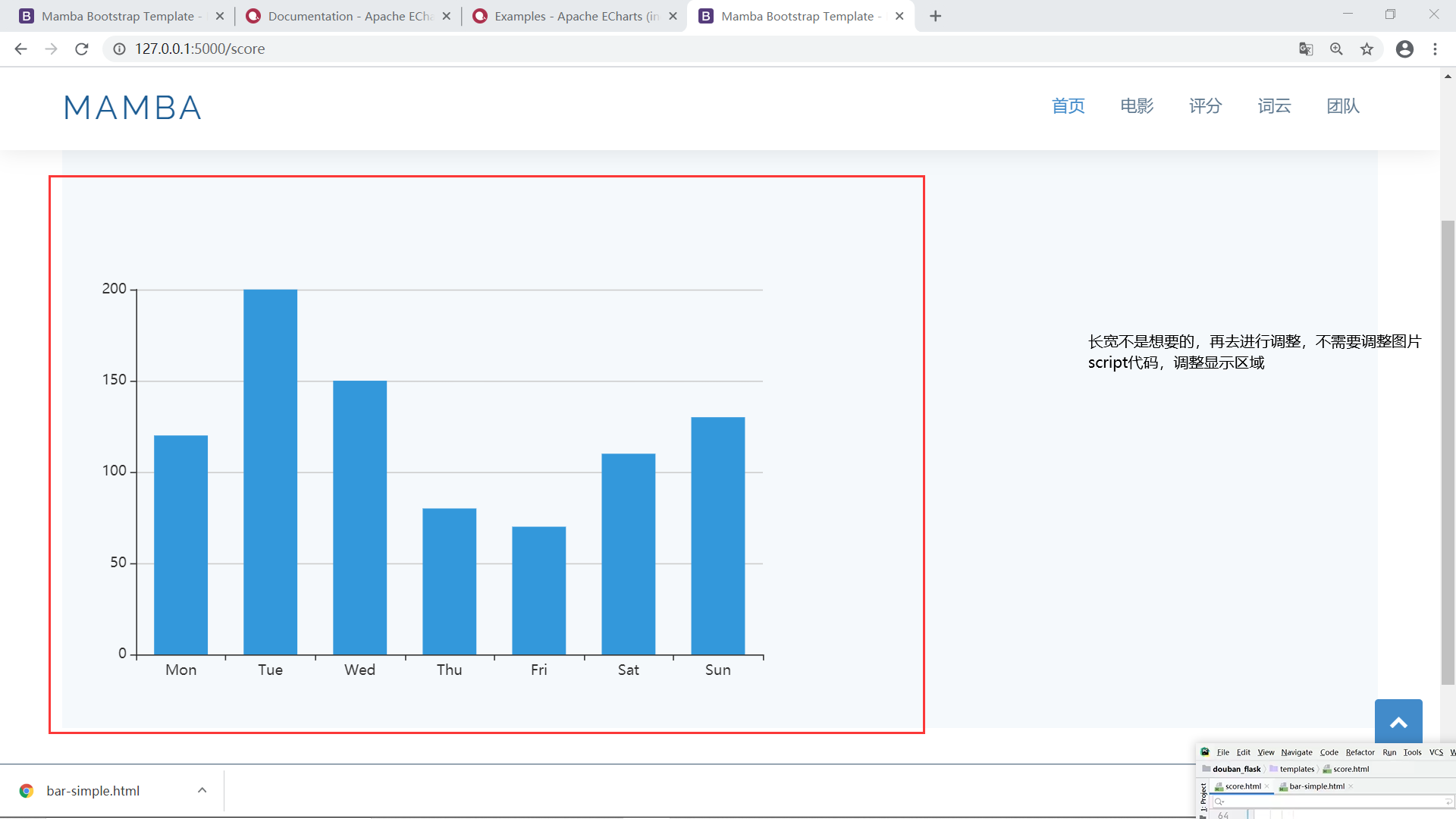Switch to Documentation - Apache ECharts tab

tap(349, 16)
